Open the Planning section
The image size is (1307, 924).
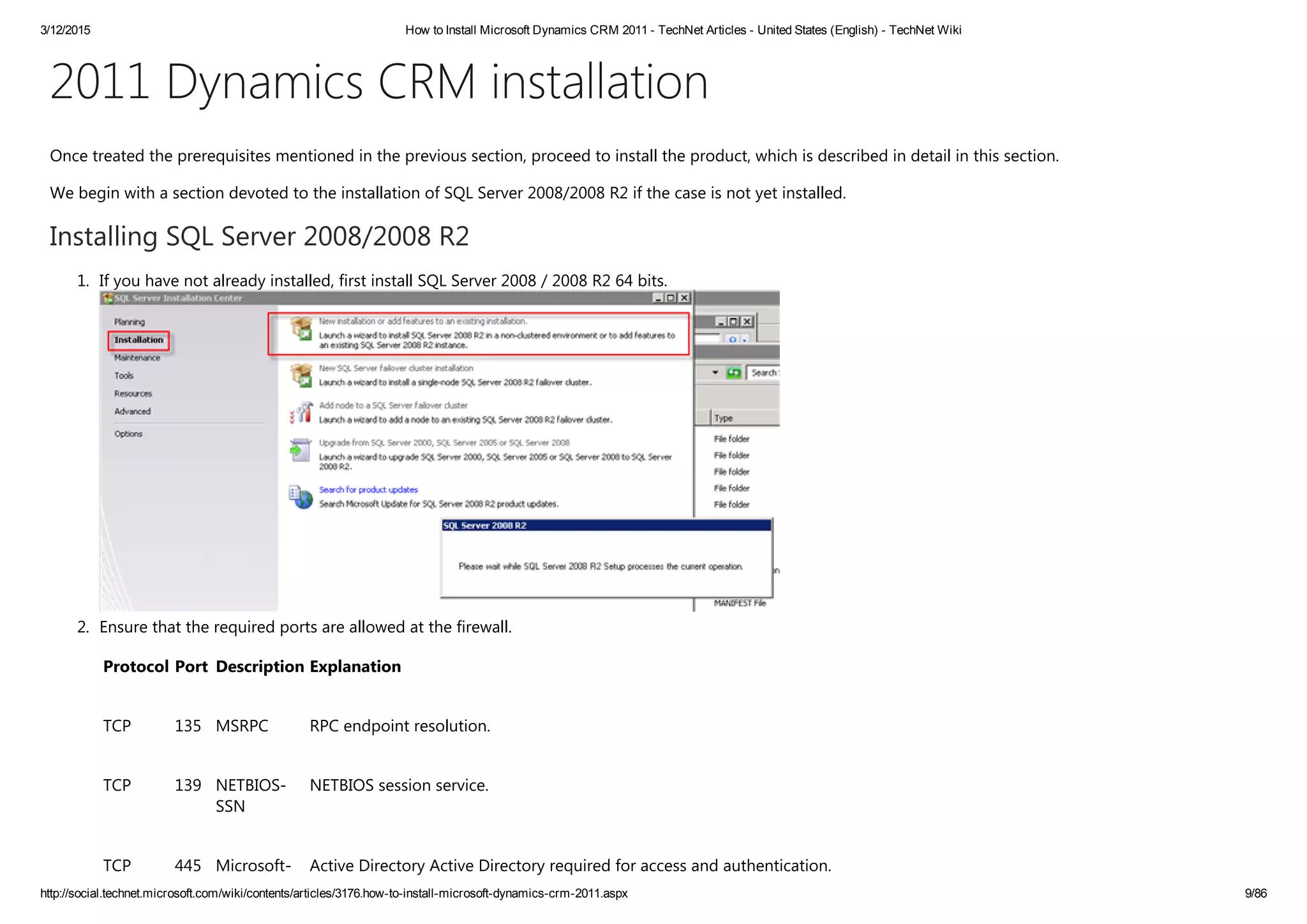click(130, 322)
